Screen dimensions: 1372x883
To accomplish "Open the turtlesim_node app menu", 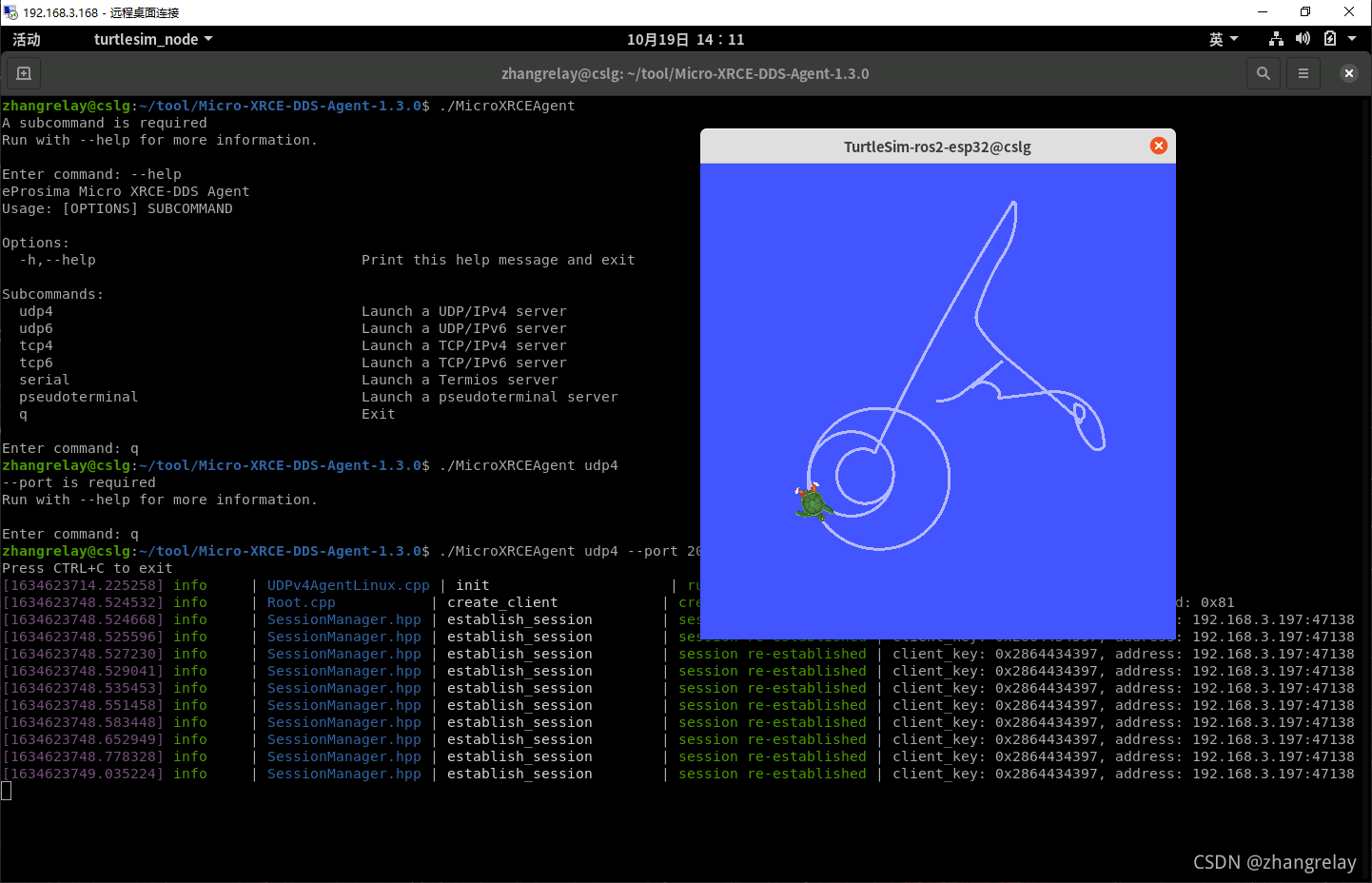I will tap(152, 39).
